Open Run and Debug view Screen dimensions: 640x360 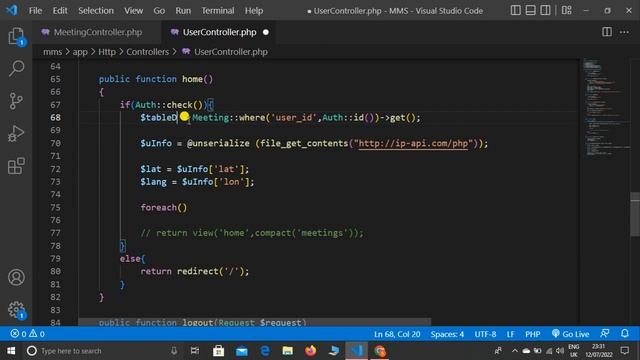point(16,133)
